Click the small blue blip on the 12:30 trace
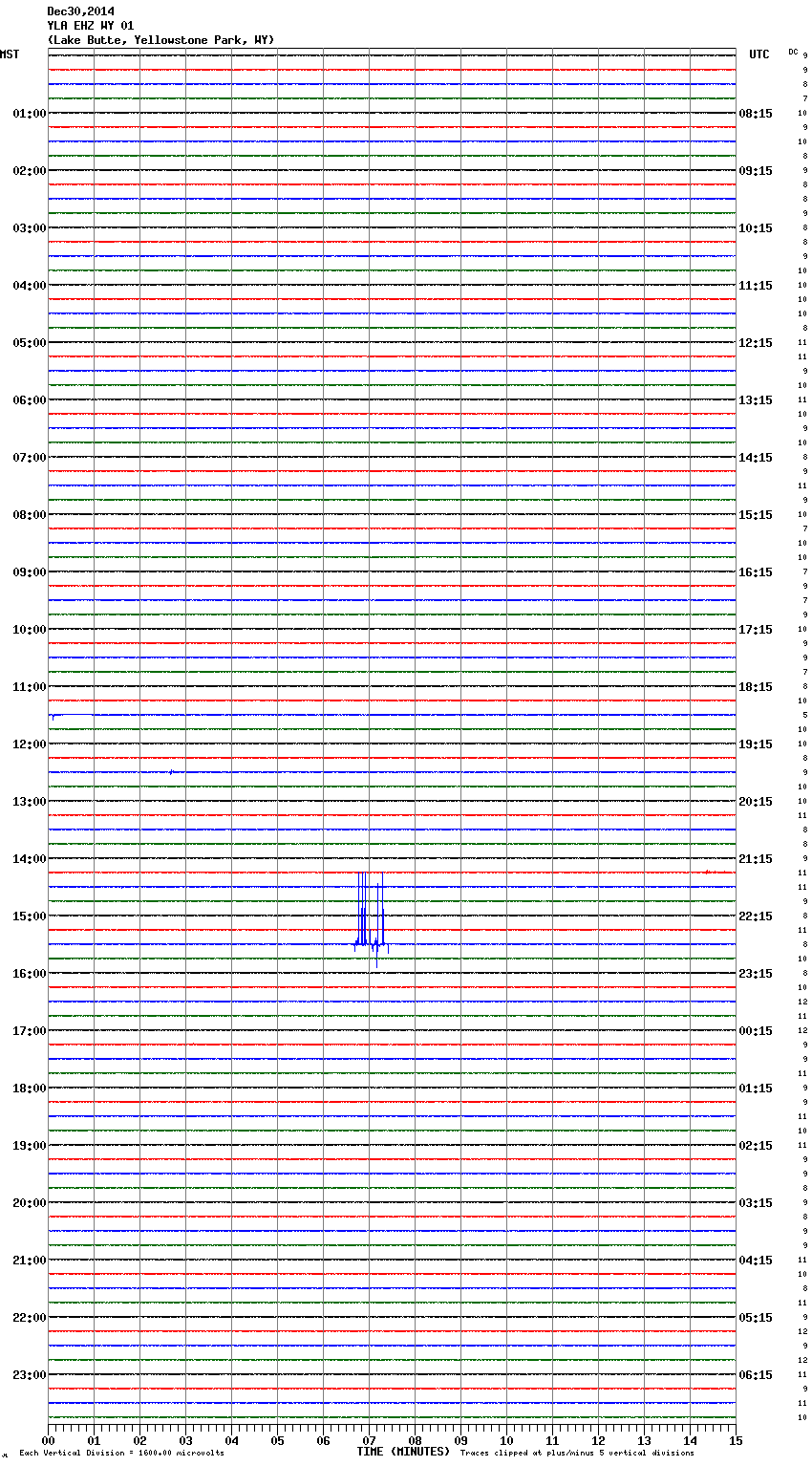The width and height of the screenshot is (812, 1466). [171, 771]
